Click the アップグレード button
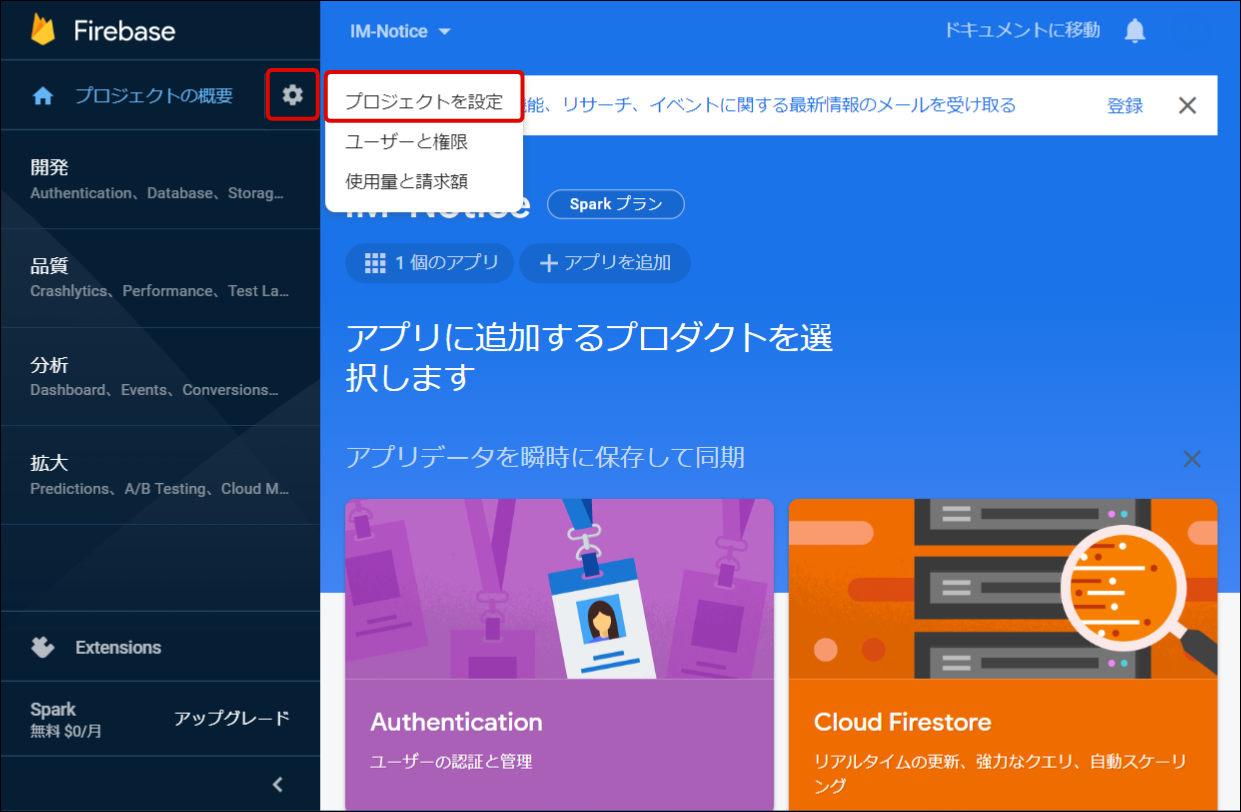Screen dimensions: 1241x812 click(x=232, y=718)
